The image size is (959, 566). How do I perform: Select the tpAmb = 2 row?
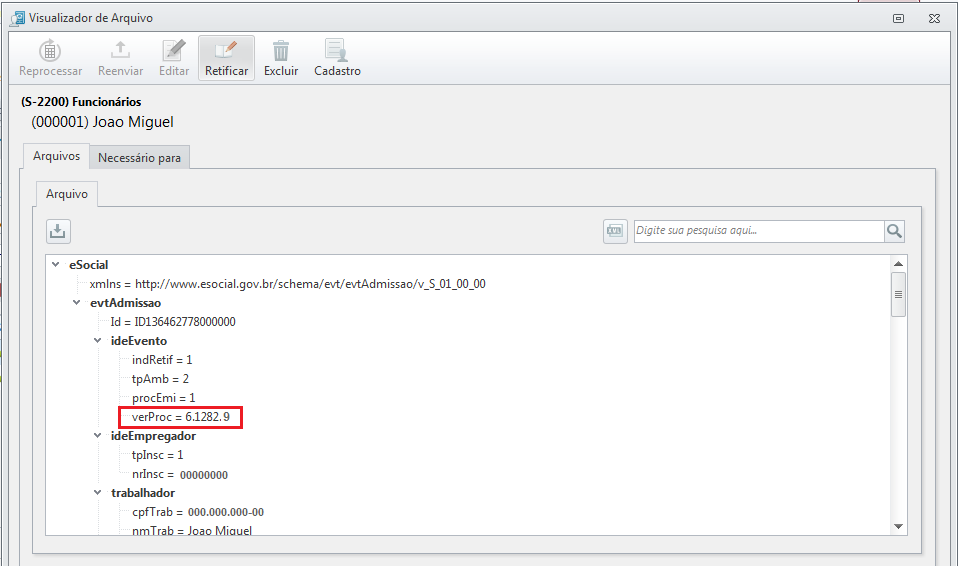pos(160,379)
